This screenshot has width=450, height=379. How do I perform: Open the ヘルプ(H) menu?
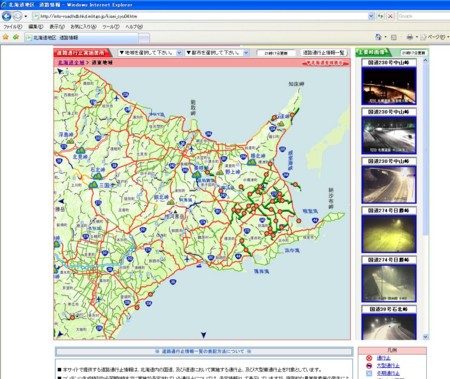134,27
